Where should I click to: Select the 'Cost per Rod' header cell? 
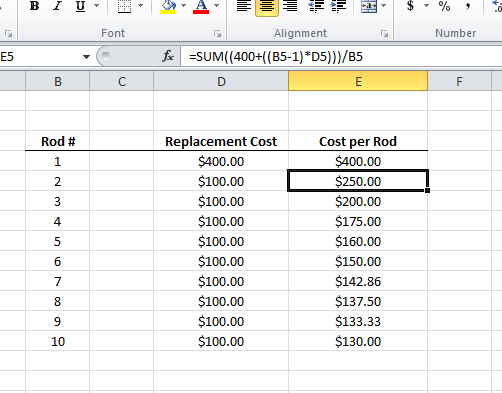(358, 141)
